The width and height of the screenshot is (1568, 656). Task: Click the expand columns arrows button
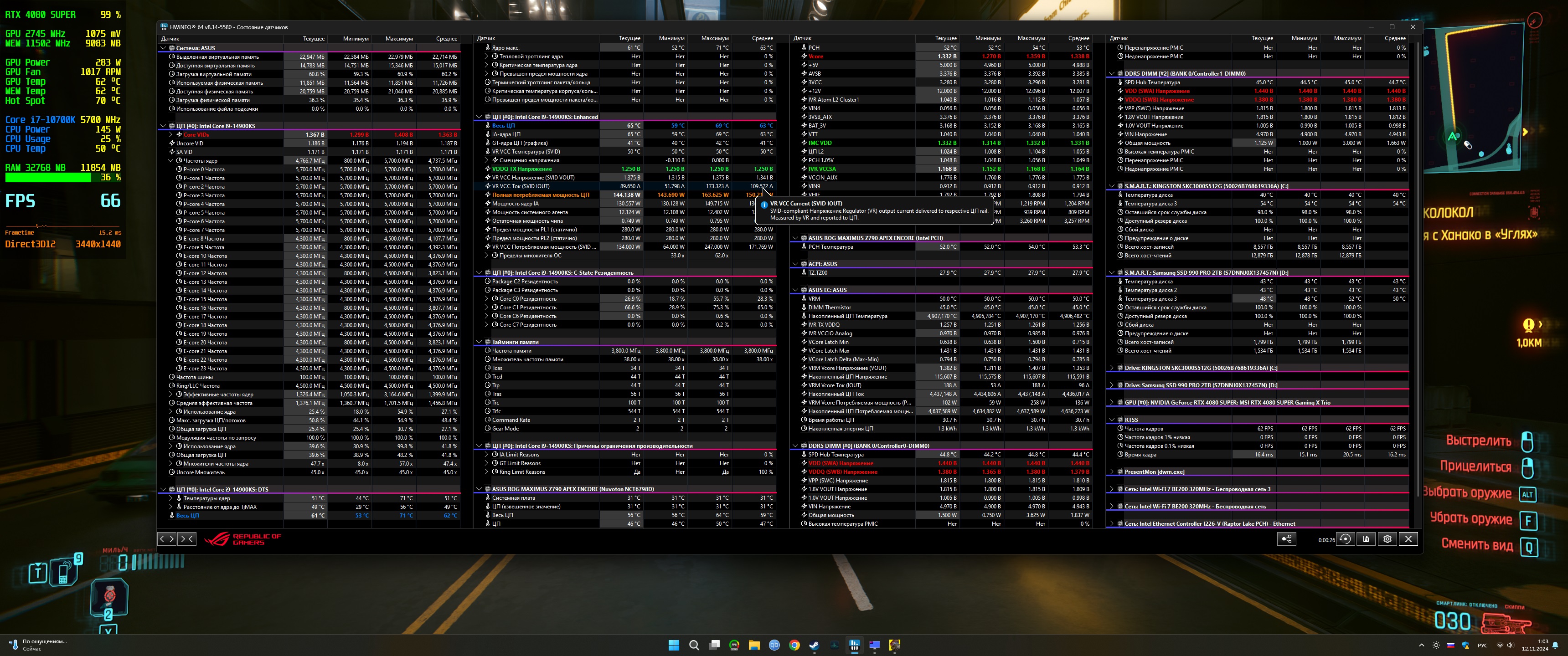coord(167,538)
